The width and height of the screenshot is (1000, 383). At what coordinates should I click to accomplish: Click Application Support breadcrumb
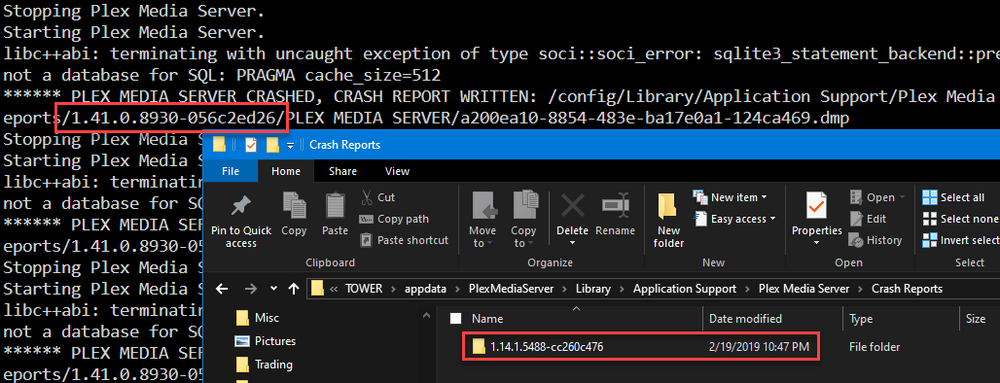684,289
